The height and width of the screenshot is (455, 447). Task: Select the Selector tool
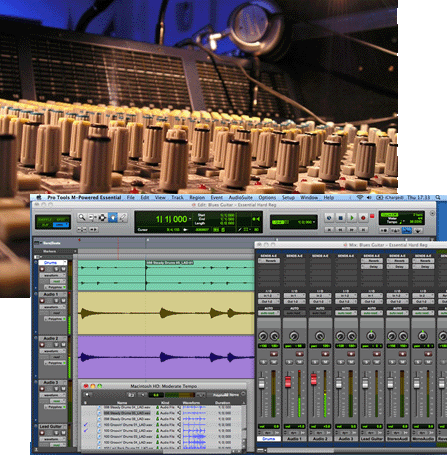[102, 218]
